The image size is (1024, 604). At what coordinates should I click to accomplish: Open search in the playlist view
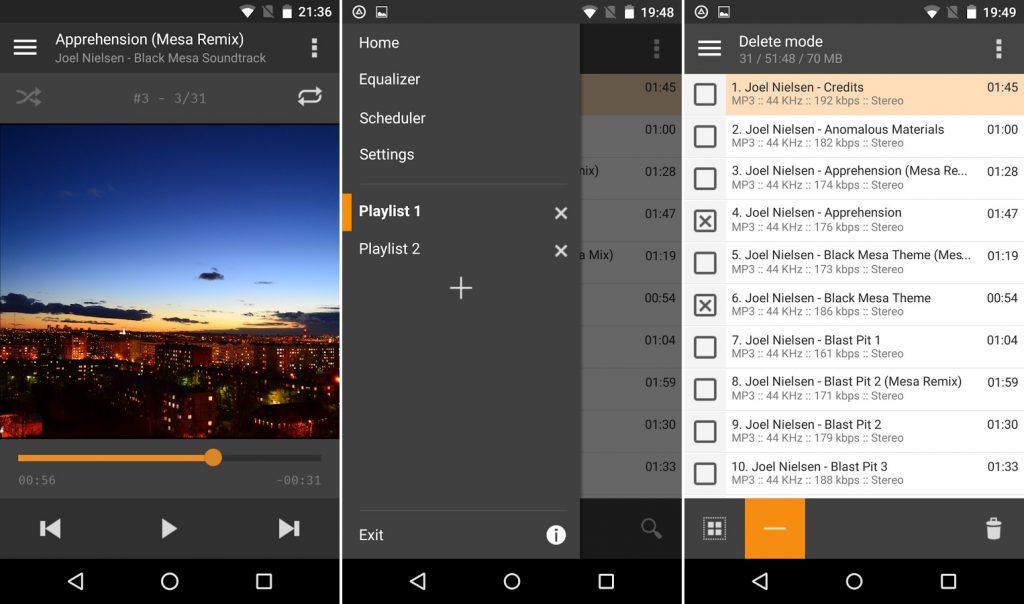tap(651, 529)
